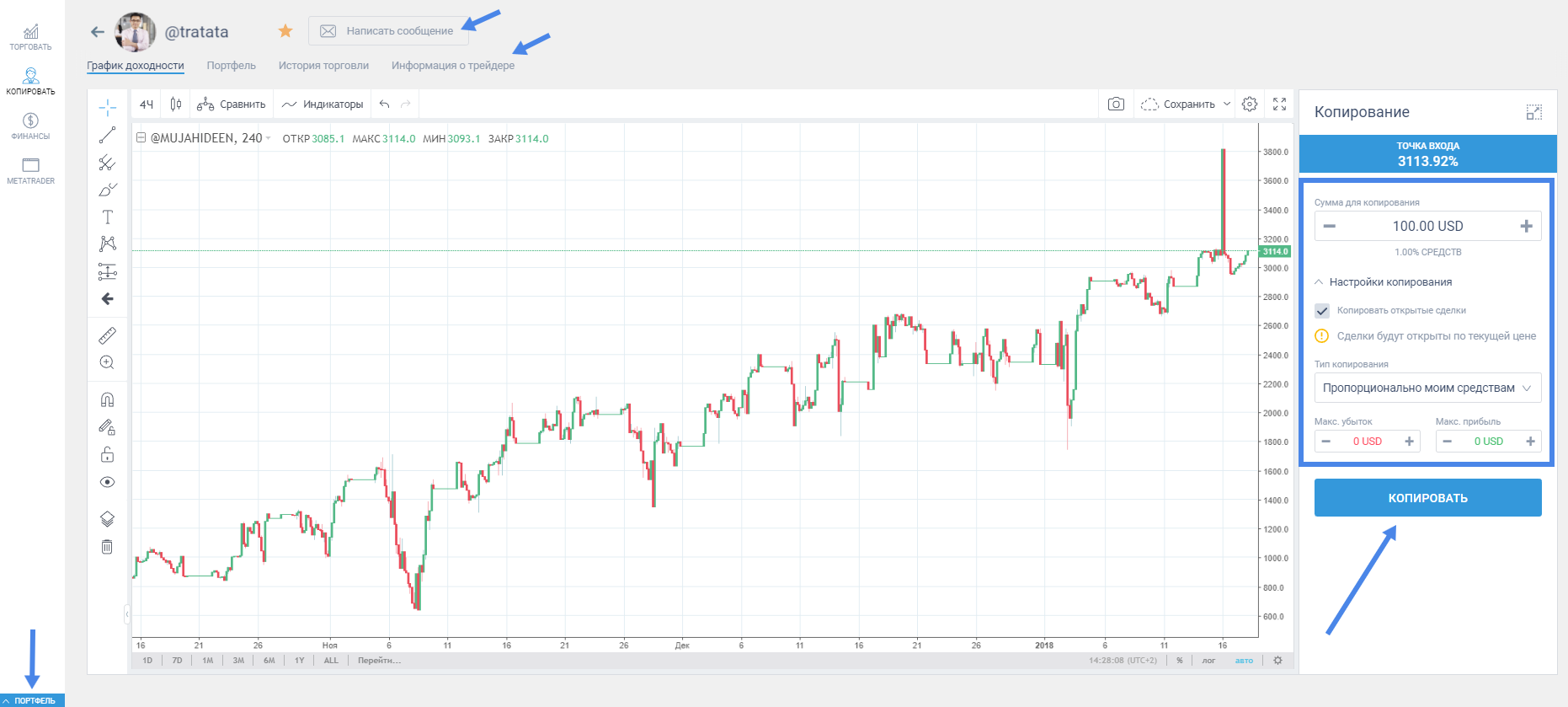This screenshot has width=1568, height=707.
Task: Collapse 'Настройки копирования' section
Action: click(x=1319, y=282)
